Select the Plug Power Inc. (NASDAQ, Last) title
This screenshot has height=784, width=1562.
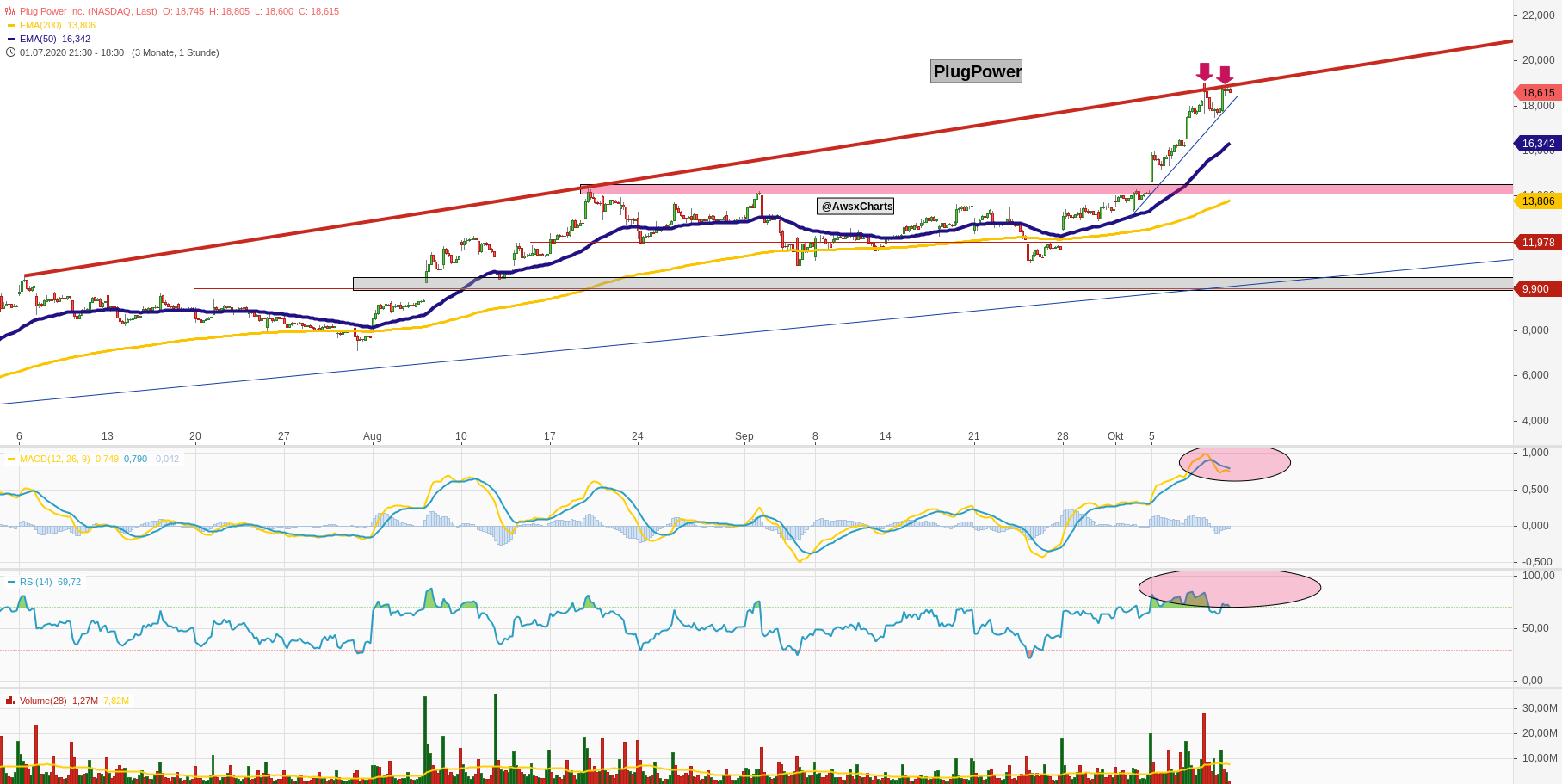pyautogui.click(x=89, y=11)
